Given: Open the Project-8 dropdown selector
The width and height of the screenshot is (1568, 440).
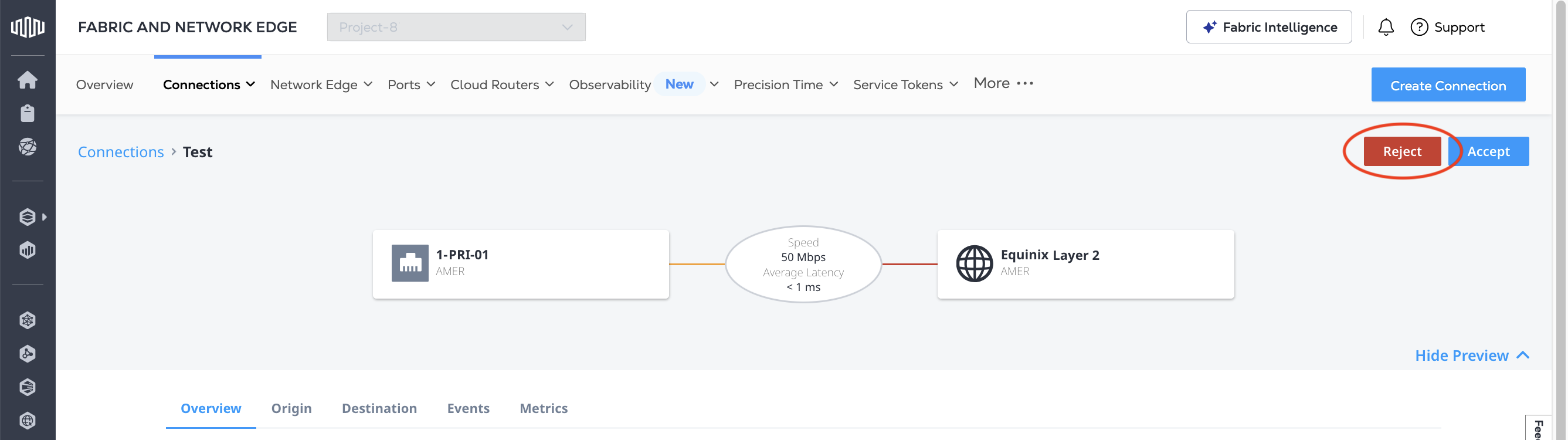Looking at the screenshot, I should pyautogui.click(x=456, y=28).
